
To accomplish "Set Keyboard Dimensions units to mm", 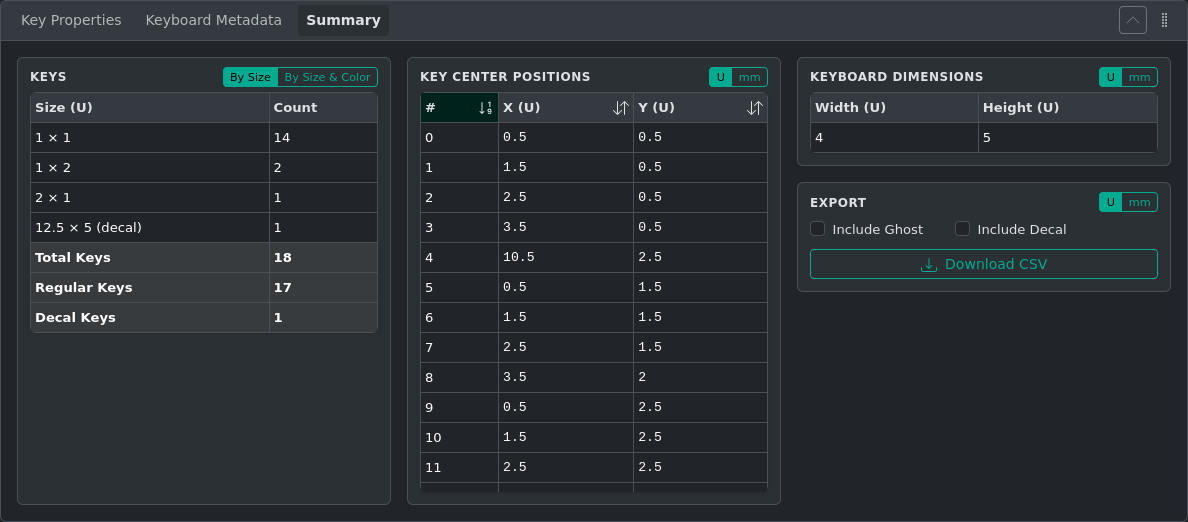I will [x=1139, y=77].
